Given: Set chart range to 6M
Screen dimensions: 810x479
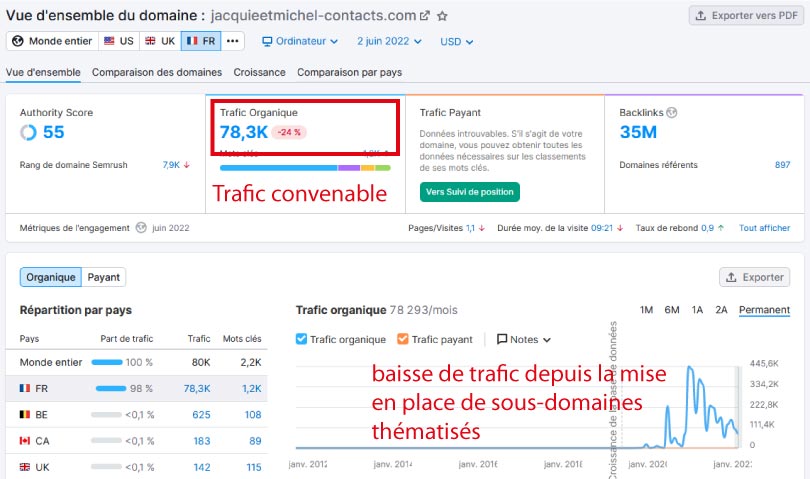Looking at the screenshot, I should [x=672, y=310].
